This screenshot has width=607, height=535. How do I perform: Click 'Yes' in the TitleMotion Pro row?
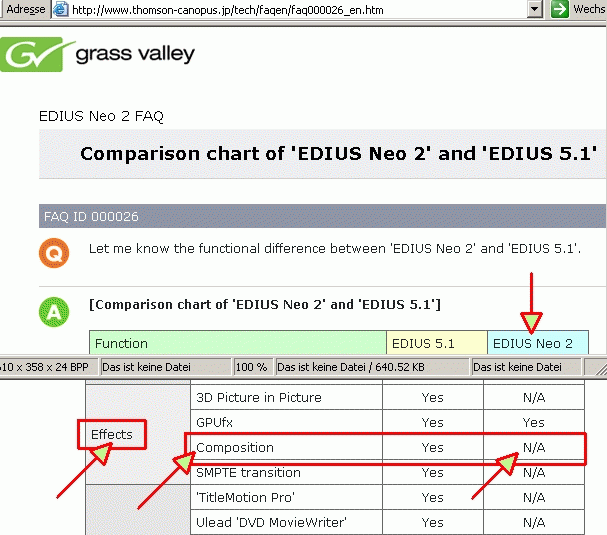click(432, 497)
